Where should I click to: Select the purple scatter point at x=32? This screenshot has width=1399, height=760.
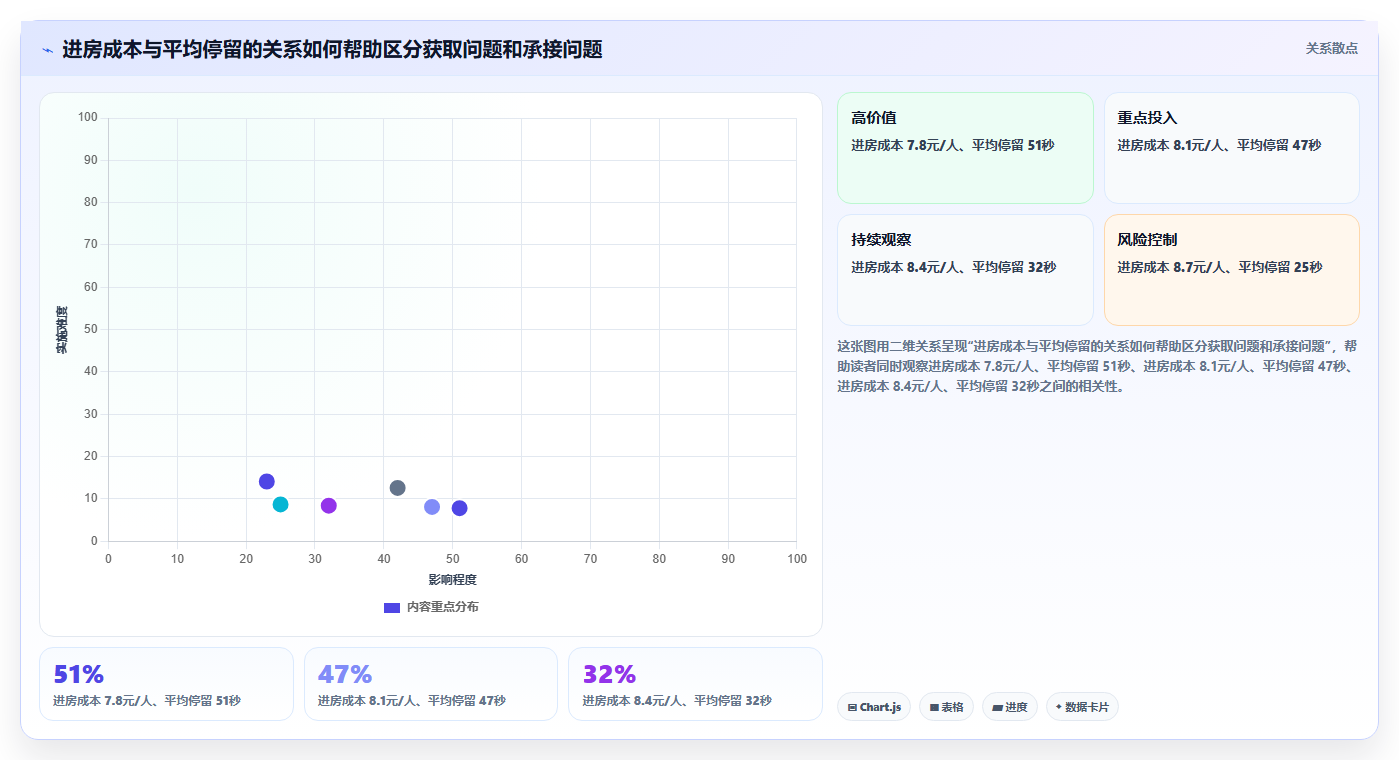pyautogui.click(x=329, y=506)
